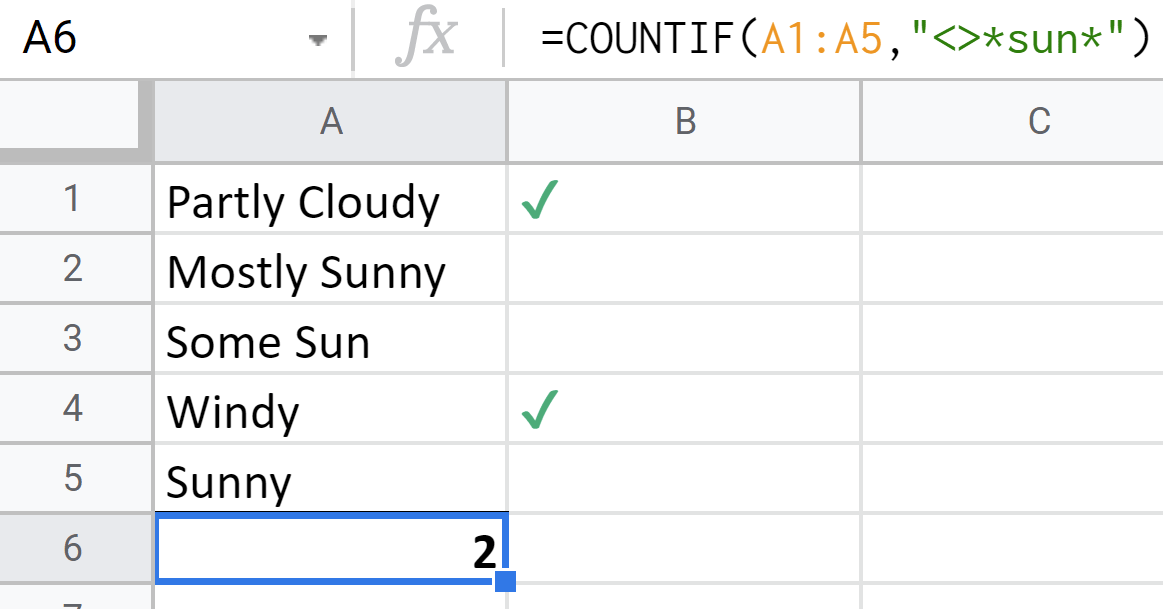
Task: Select row header 6
Action: [x=75, y=548]
